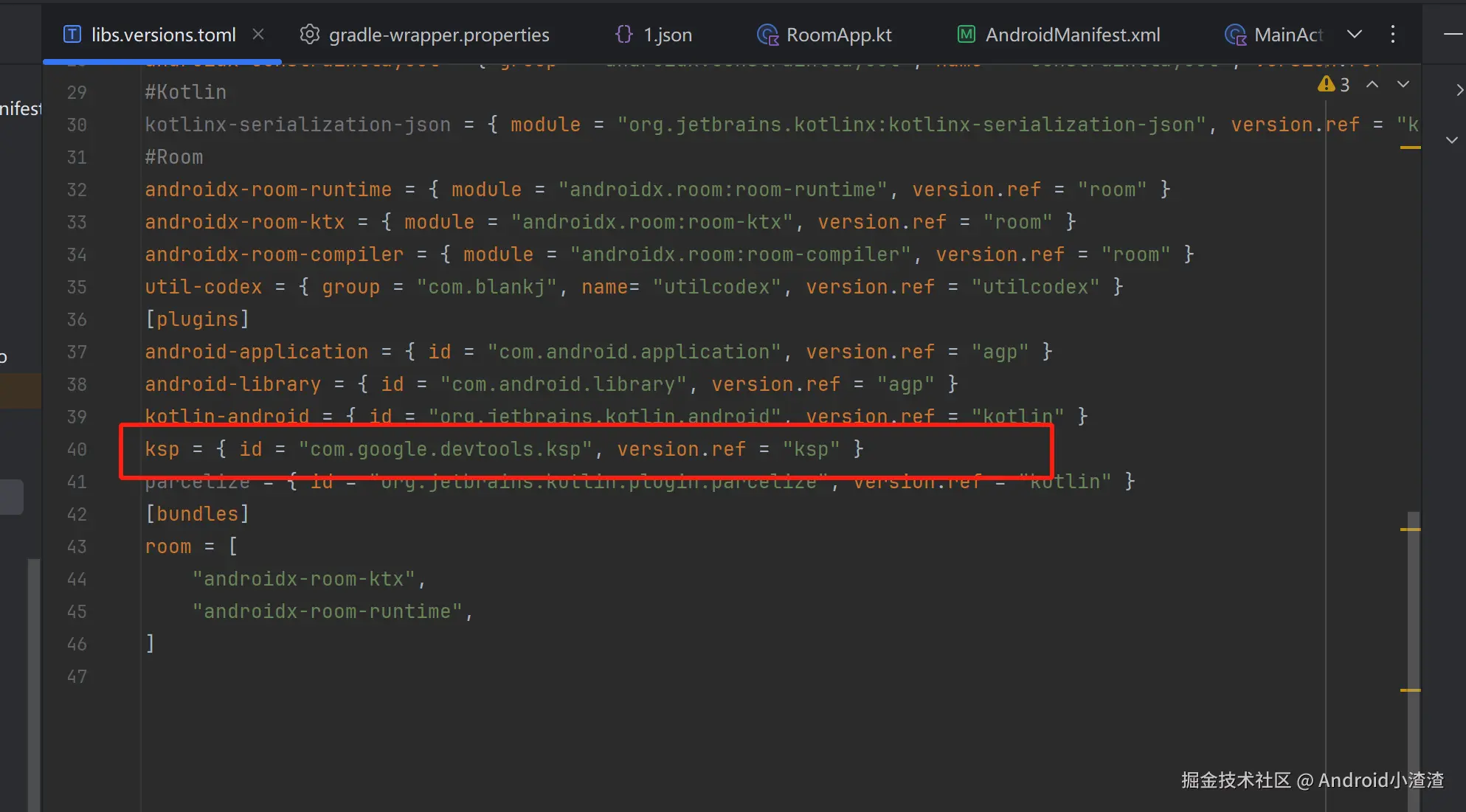Screen dimensions: 1466x812
Task: Go to previous highlighted problem arrow
Action: tap(1372, 84)
